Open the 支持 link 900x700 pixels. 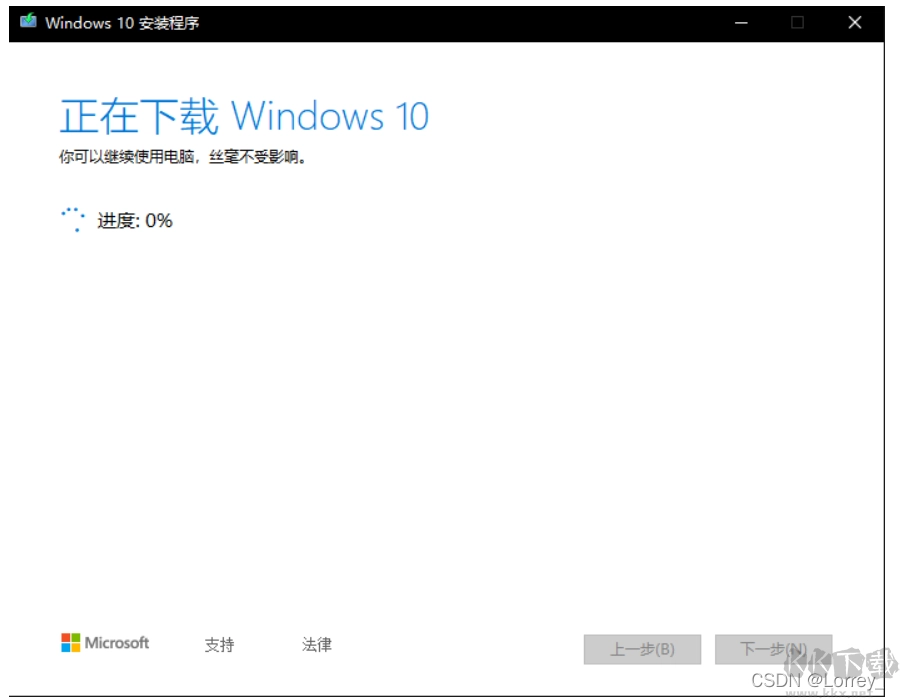[219, 645]
